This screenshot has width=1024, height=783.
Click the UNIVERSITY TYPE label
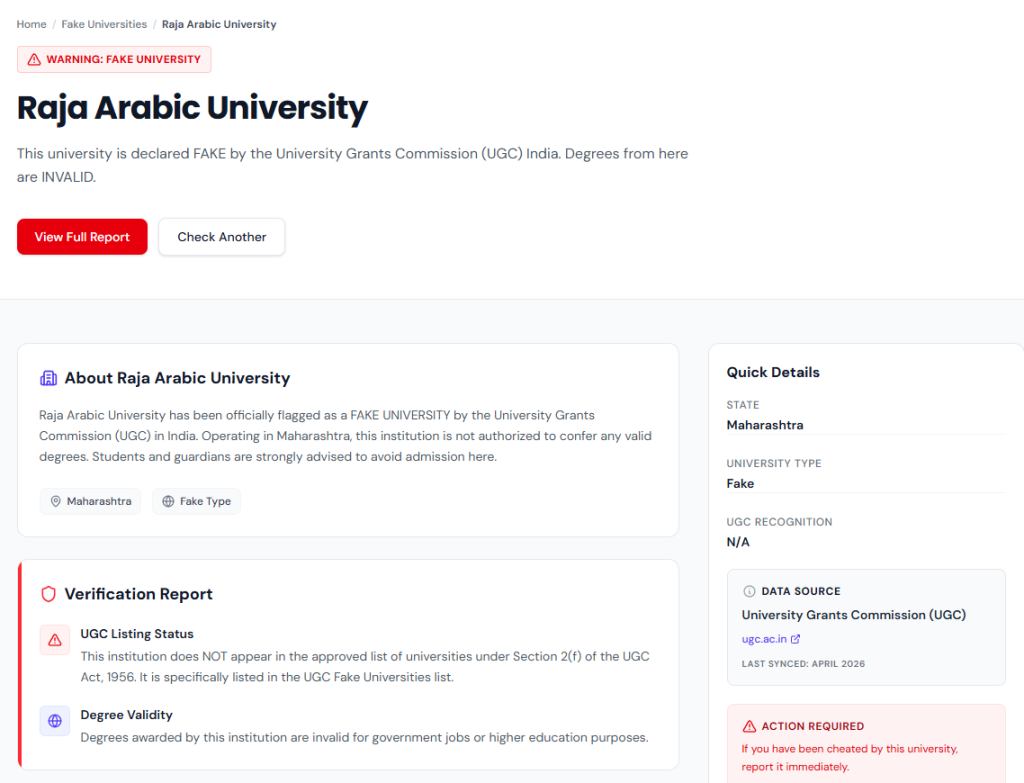[774, 463]
